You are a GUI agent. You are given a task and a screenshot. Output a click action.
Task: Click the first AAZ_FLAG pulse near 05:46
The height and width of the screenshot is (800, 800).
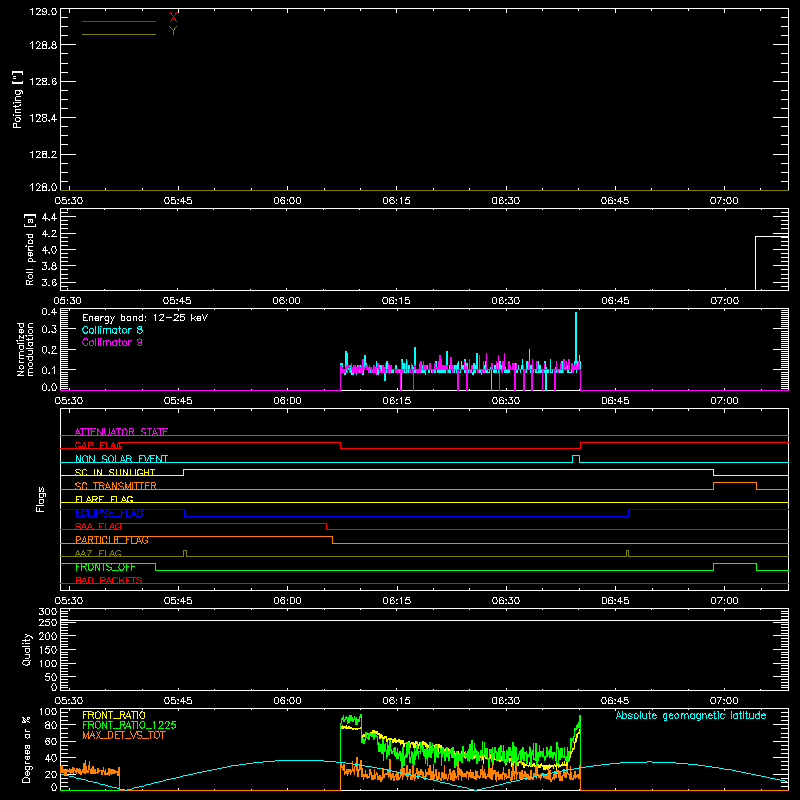point(185,554)
